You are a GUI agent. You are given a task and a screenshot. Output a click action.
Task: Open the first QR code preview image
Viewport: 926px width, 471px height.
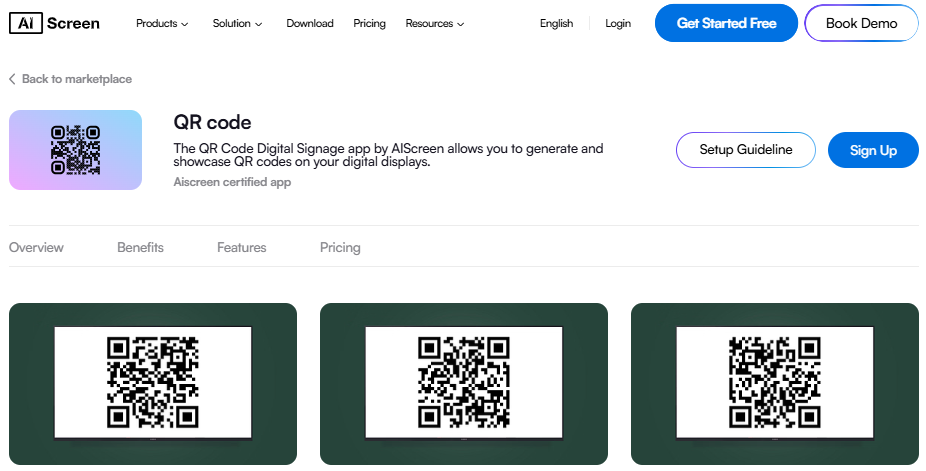click(153, 384)
